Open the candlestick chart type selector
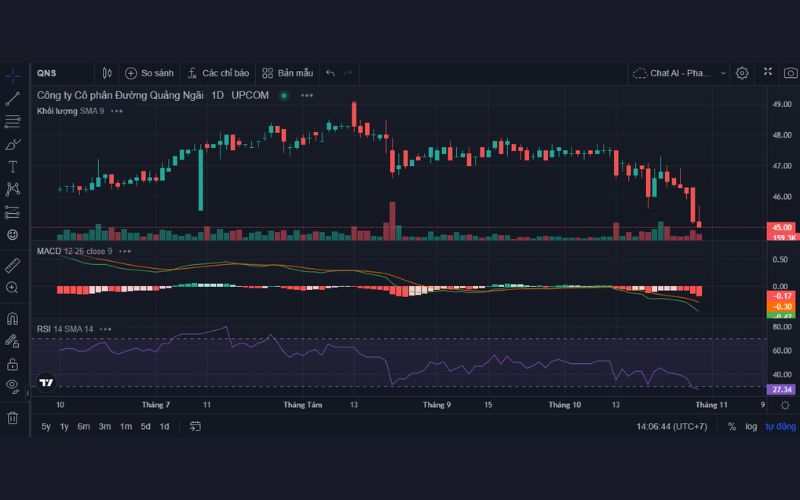Screen dimensions: 800x500 (x=108, y=73)
